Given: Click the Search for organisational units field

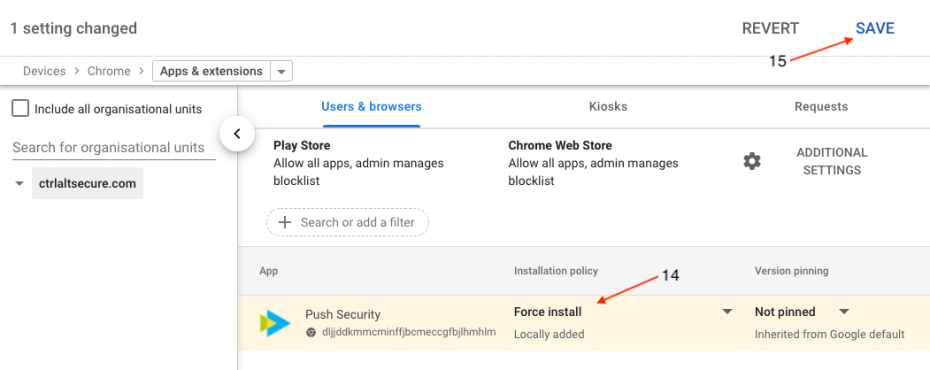Looking at the screenshot, I should [x=114, y=147].
